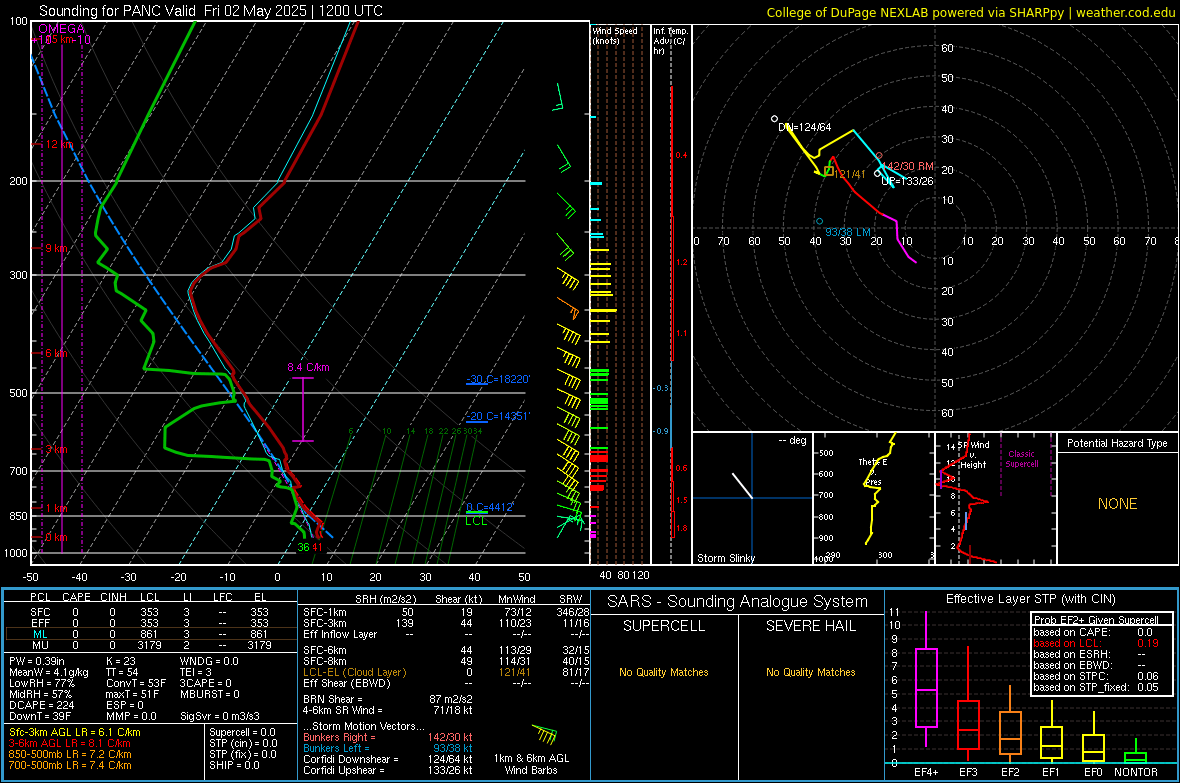Click the 'SARS - Sounding Analogue System' heading
The width and height of the screenshot is (1180, 783).
(x=737, y=602)
